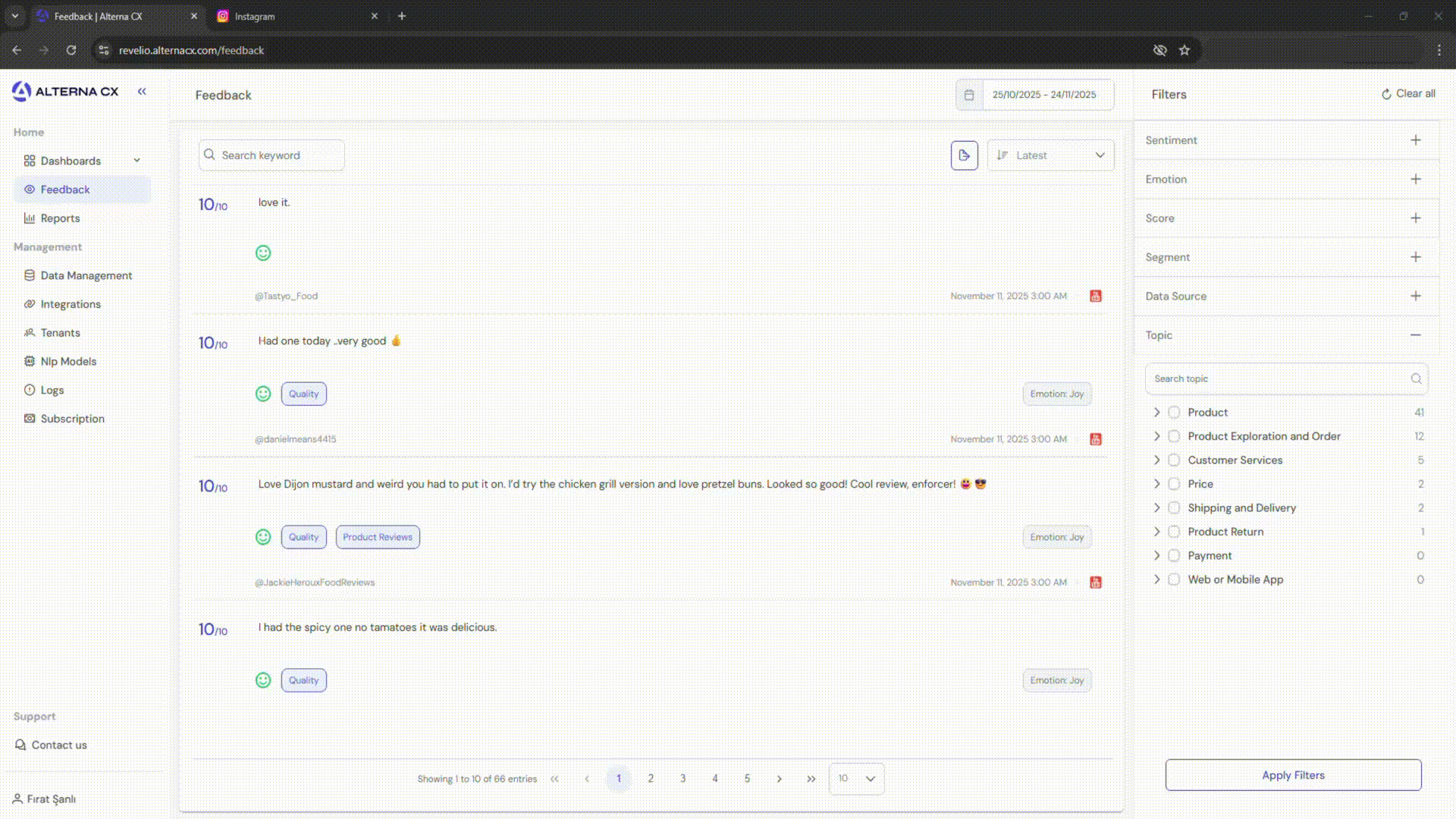Expand the Sentiment filter section
This screenshot has width=1456, height=819.
point(1415,140)
